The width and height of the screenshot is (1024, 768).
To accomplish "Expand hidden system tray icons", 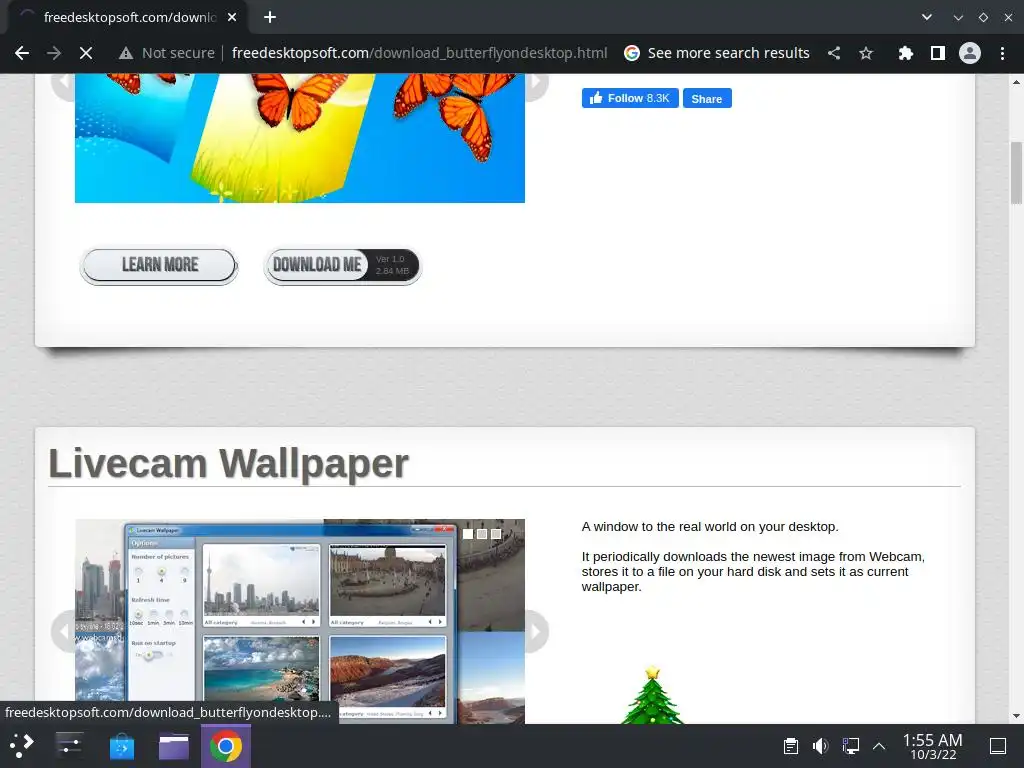I will (x=880, y=746).
